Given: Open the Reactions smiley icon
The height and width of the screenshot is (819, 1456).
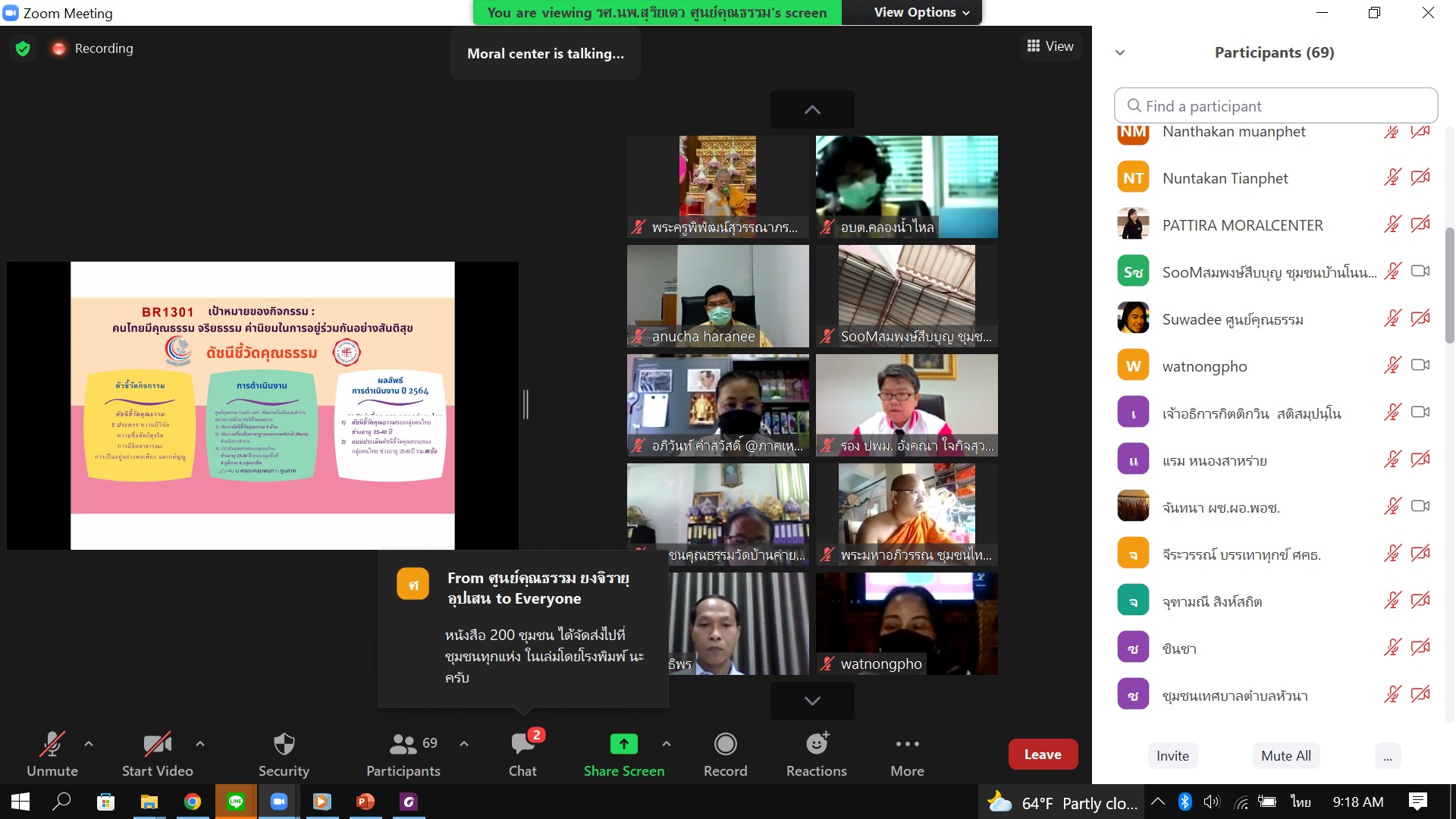Looking at the screenshot, I should click(x=817, y=744).
